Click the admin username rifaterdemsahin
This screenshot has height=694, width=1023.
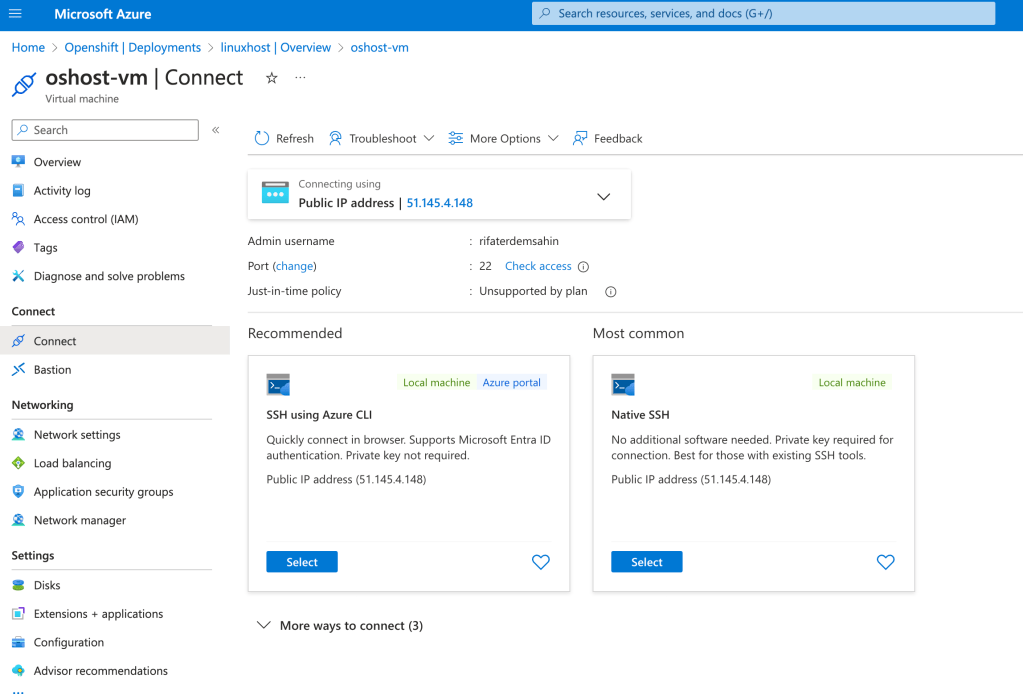519,241
